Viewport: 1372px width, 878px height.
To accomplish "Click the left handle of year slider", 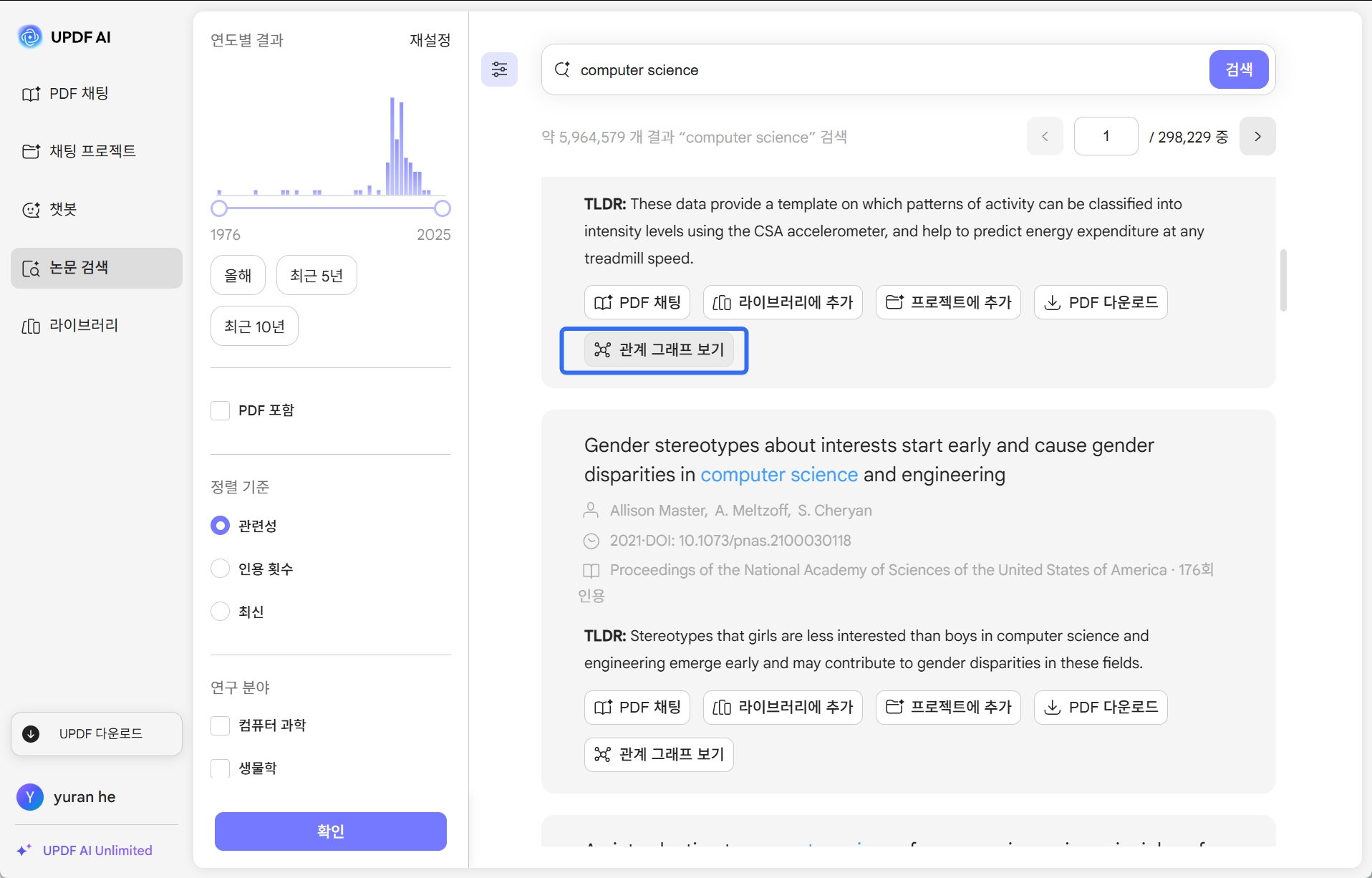I will tap(219, 208).
